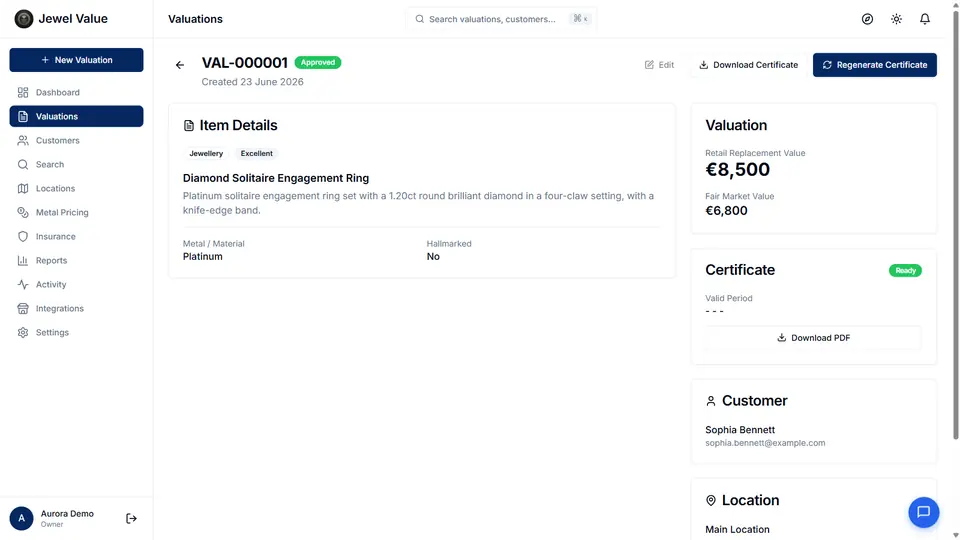This screenshot has height=540, width=960.
Task: Click the Item Details document icon
Action: pos(189,126)
